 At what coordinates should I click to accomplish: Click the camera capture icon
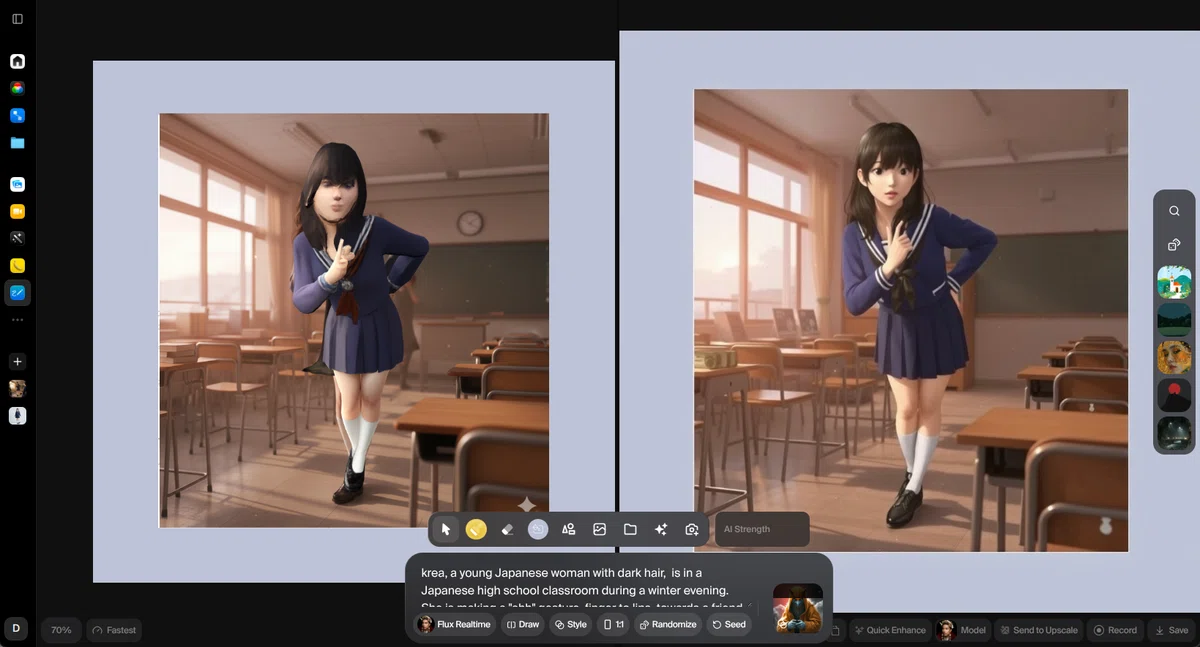[x=692, y=529]
